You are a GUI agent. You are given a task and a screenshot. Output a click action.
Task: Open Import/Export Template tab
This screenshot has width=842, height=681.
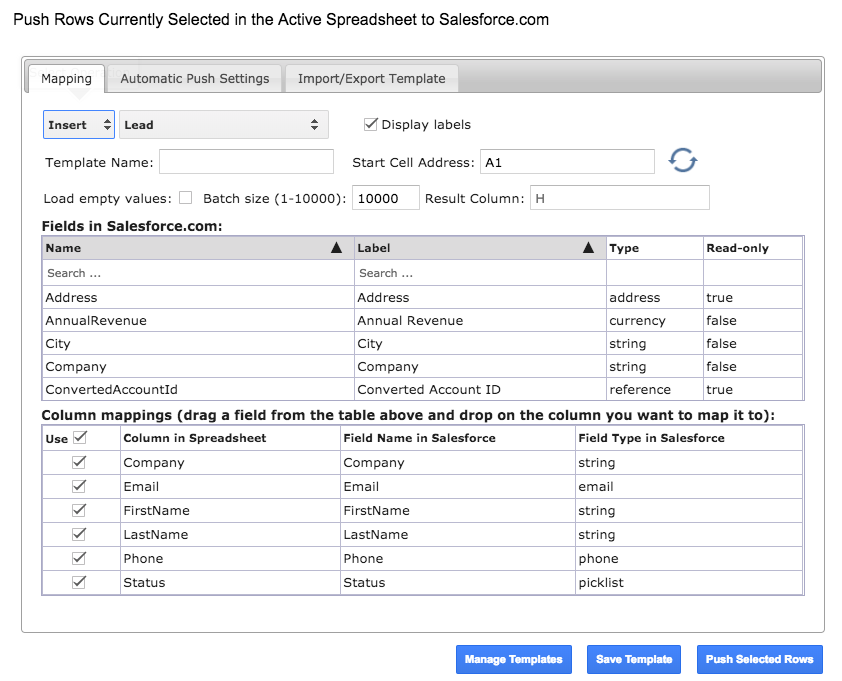372,79
